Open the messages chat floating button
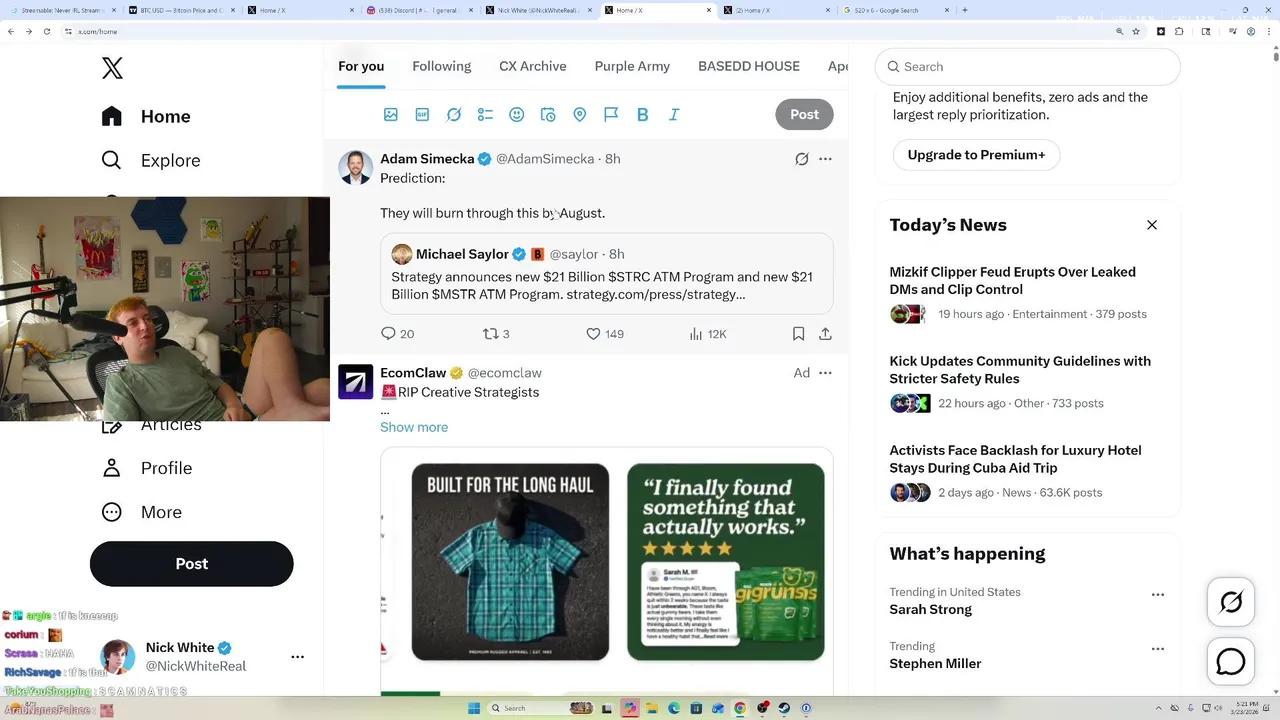 pyautogui.click(x=1231, y=662)
